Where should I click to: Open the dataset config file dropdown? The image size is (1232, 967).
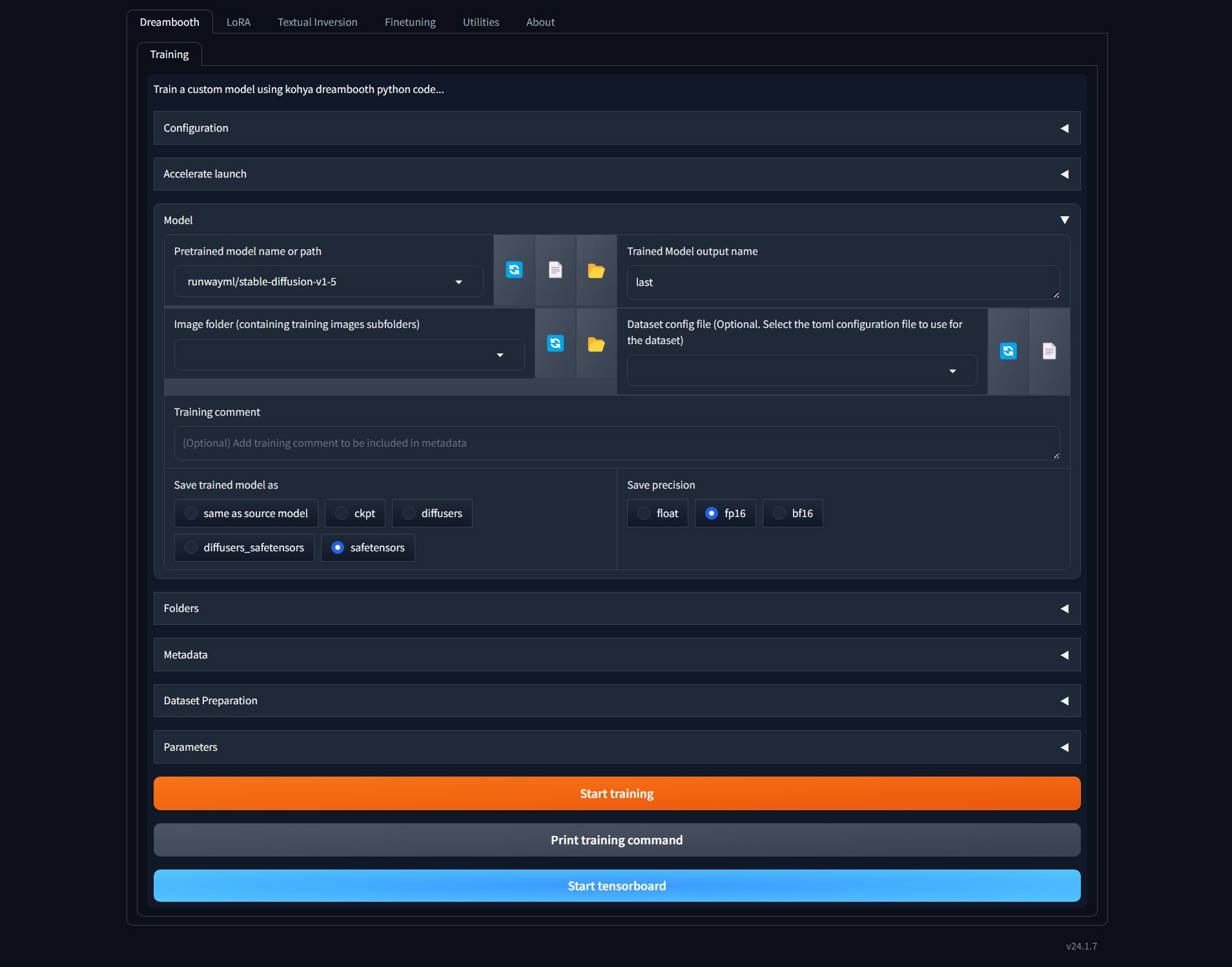click(802, 371)
